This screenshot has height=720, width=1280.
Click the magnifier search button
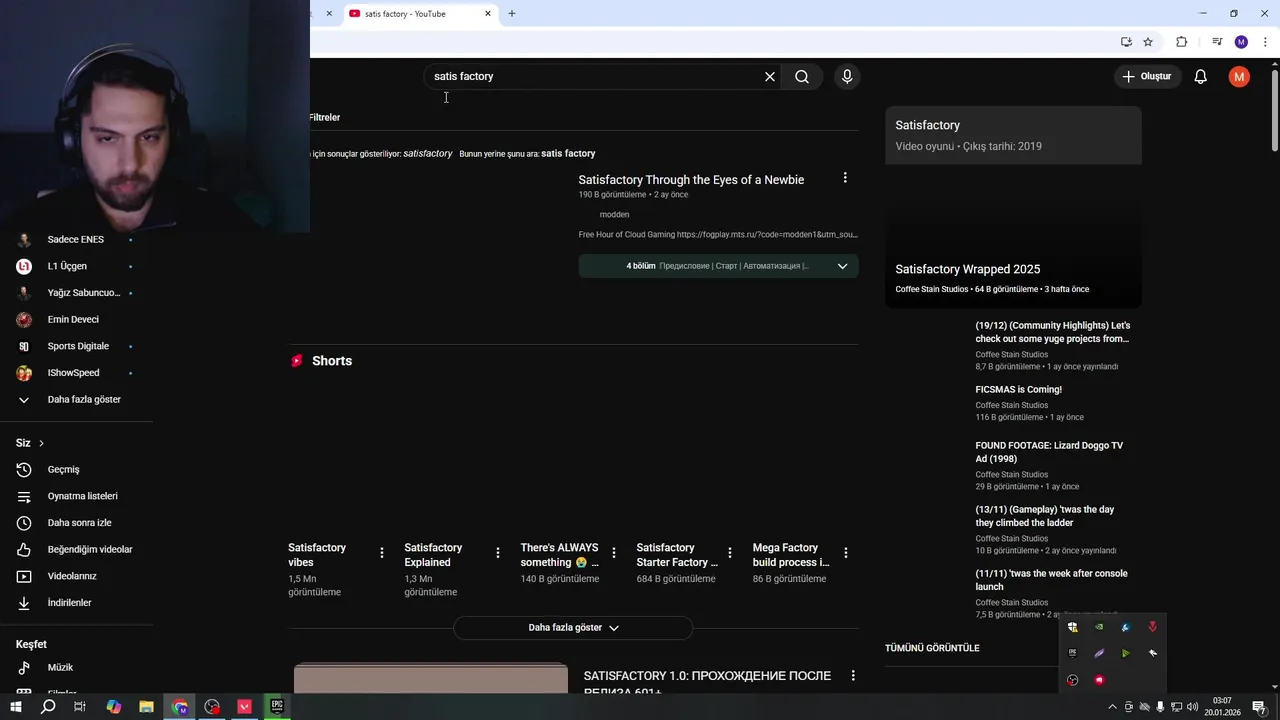(802, 77)
